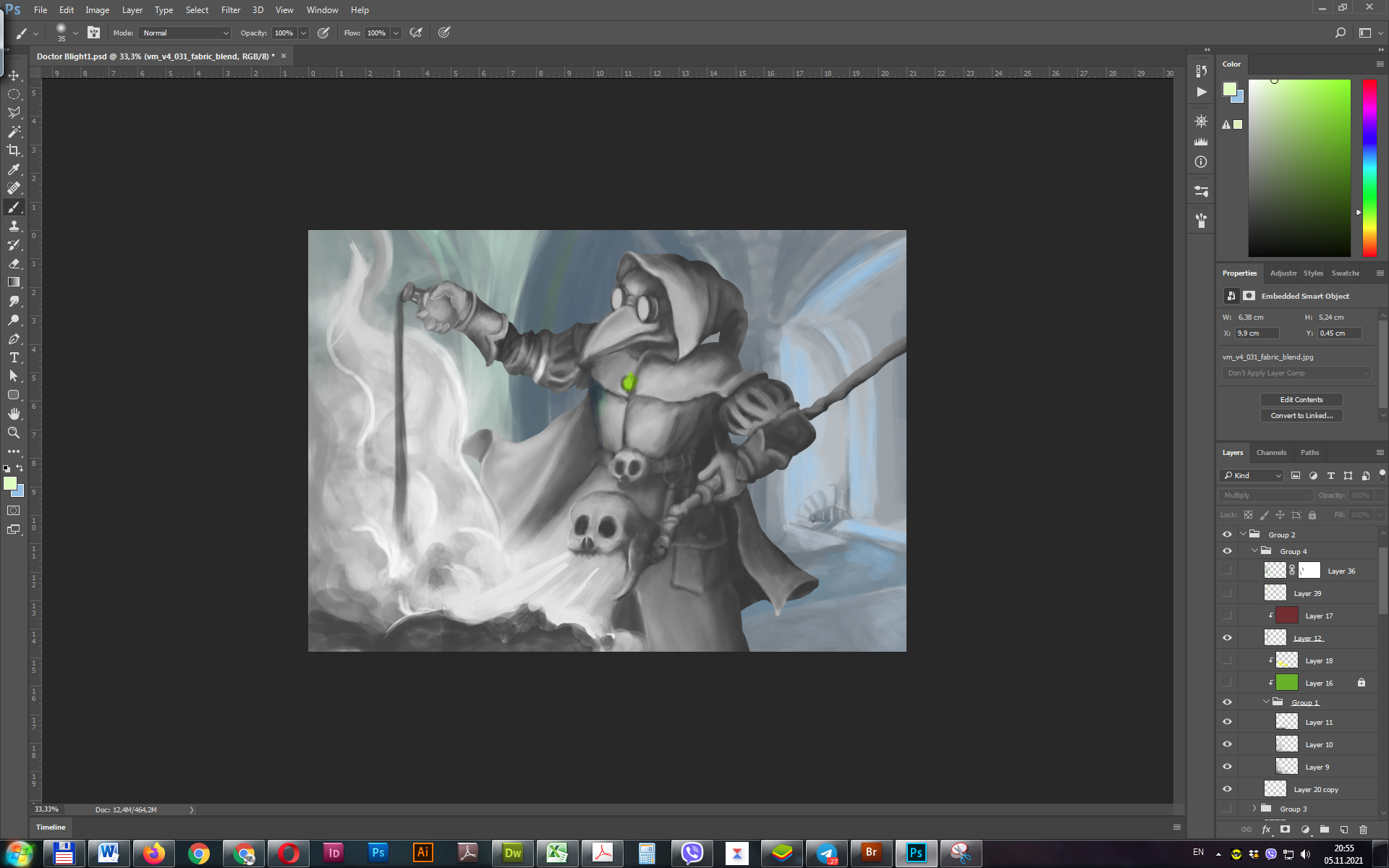Hide Layer 20 copy visibility eye
The width and height of the screenshot is (1389, 868).
click(1227, 789)
